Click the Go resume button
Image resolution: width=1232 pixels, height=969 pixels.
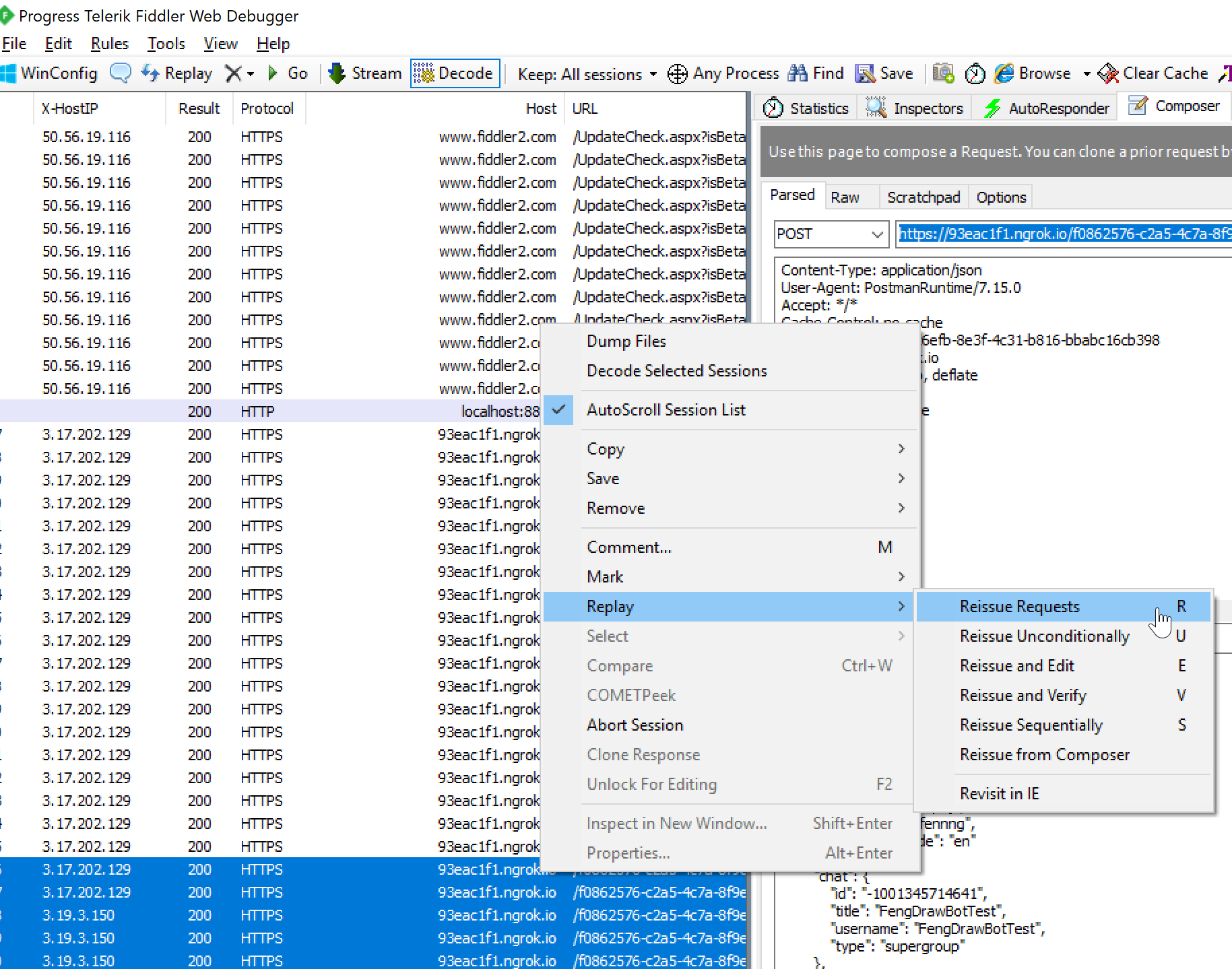pos(288,73)
